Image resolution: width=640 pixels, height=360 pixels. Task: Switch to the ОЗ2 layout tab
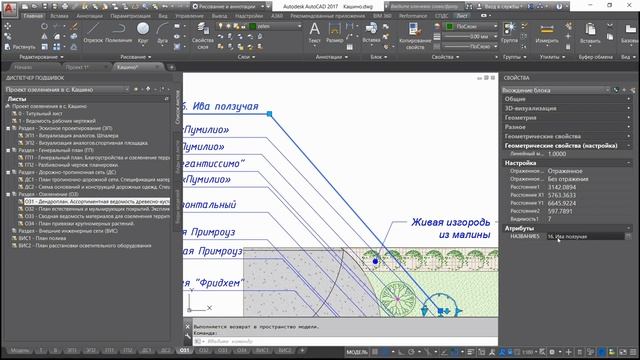pyautogui.click(x=204, y=351)
